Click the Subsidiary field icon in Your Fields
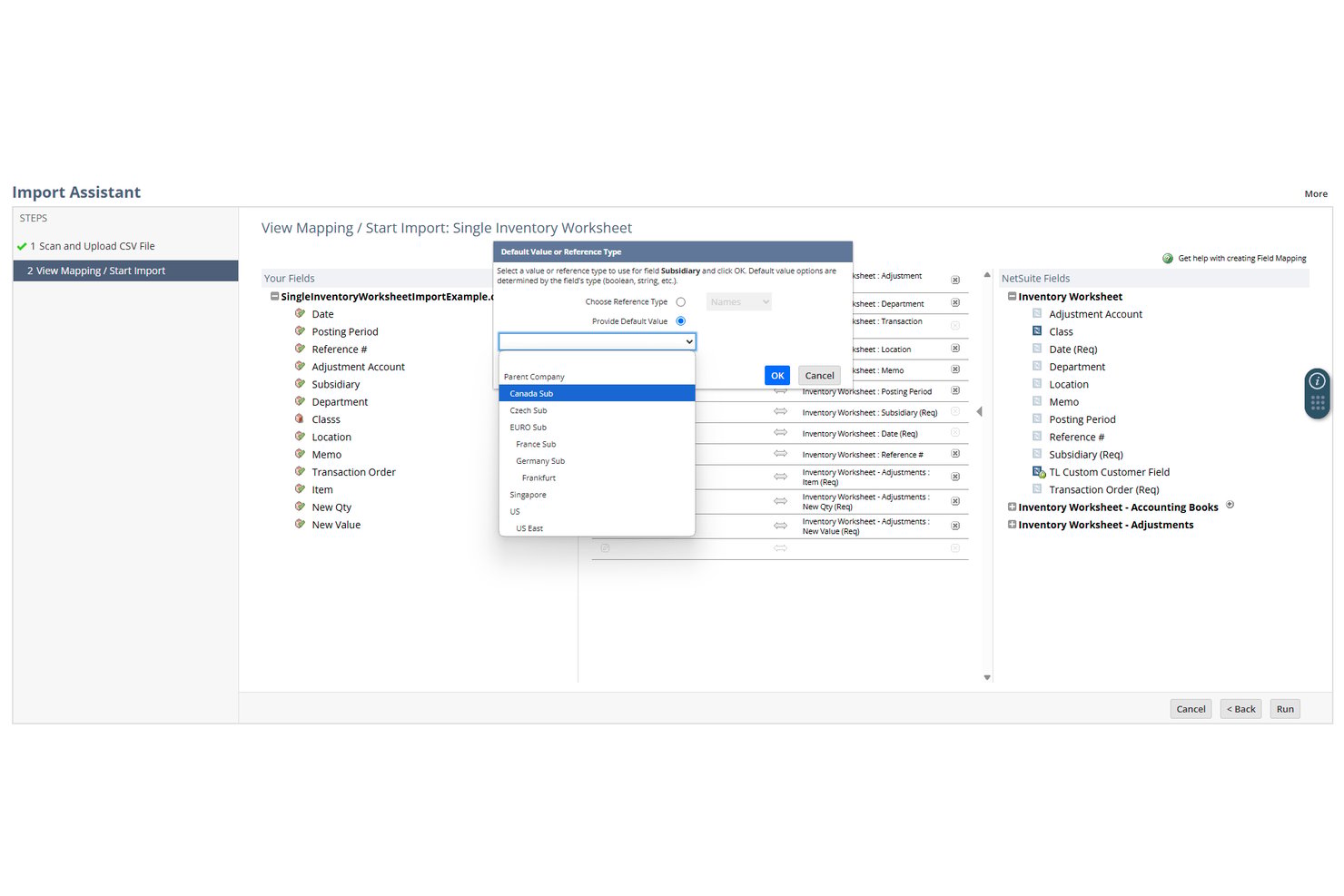This screenshot has width=1344, height=896. pos(300,384)
